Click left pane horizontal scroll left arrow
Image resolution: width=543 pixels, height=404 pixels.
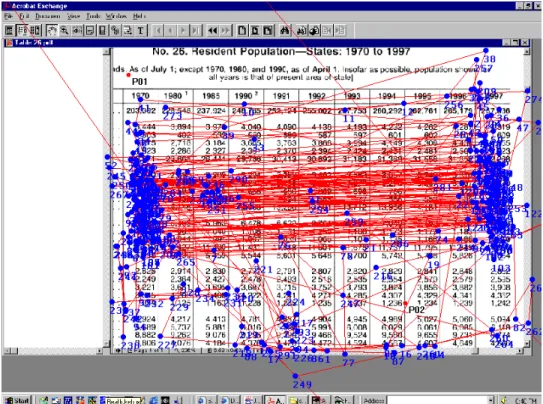(x=8, y=351)
